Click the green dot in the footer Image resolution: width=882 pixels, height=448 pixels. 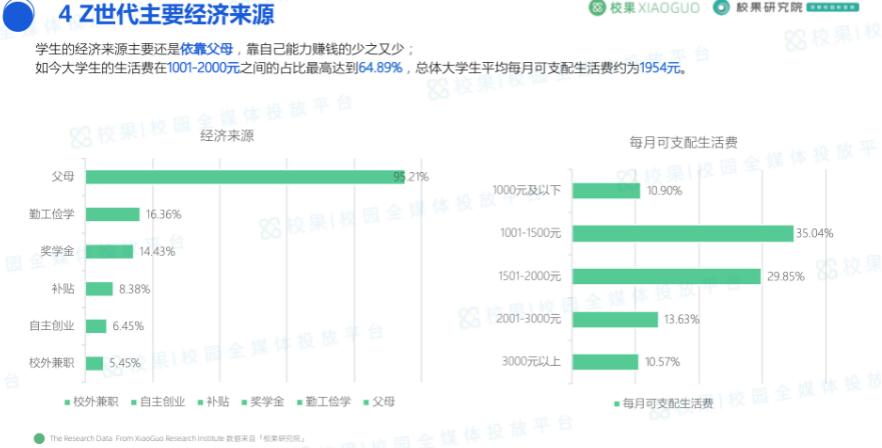click(39, 438)
